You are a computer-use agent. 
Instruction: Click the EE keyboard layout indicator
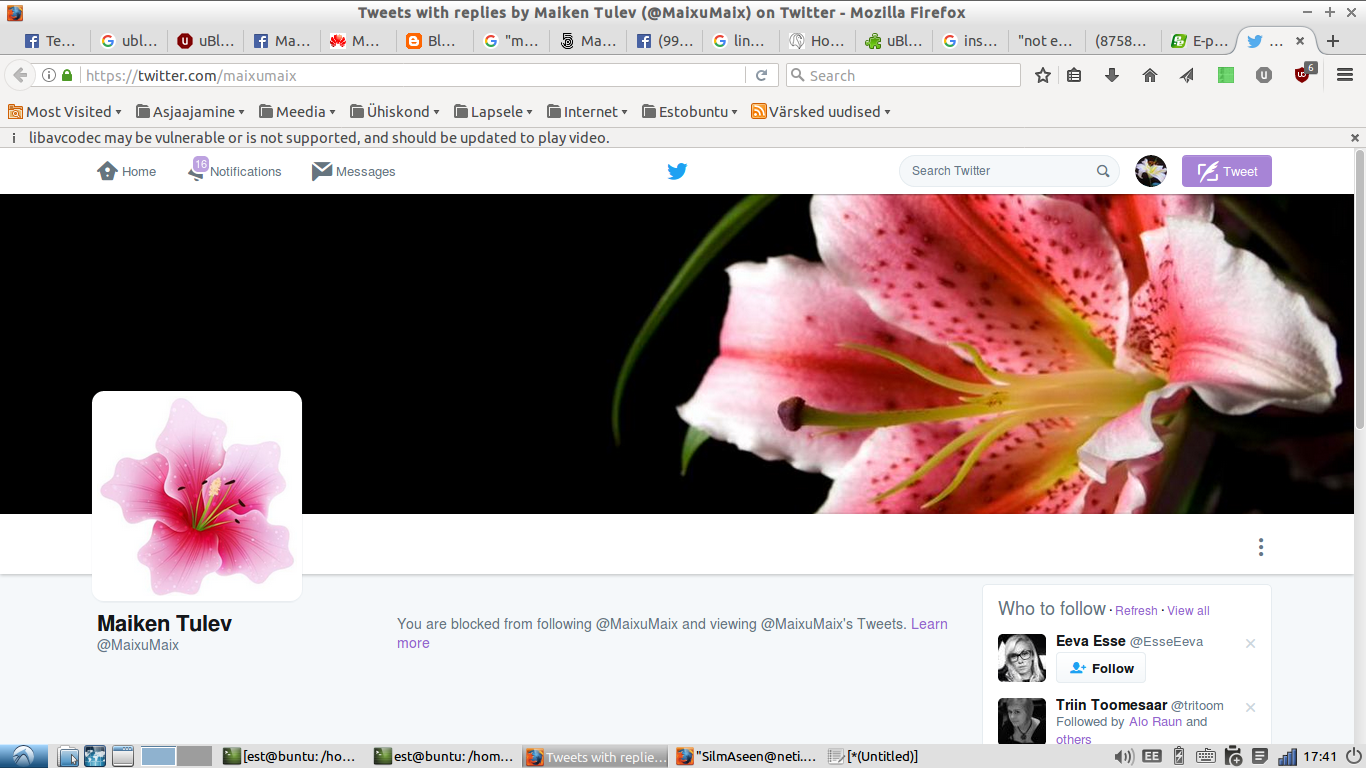pyautogui.click(x=1151, y=756)
